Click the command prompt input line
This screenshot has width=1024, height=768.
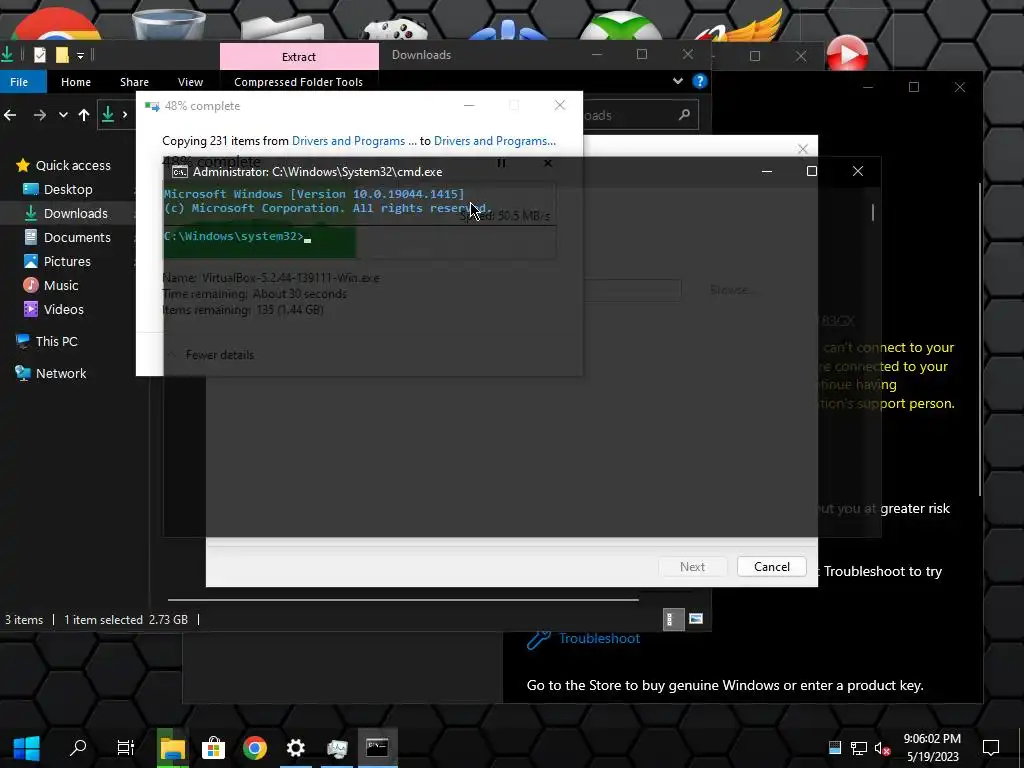[238, 236]
